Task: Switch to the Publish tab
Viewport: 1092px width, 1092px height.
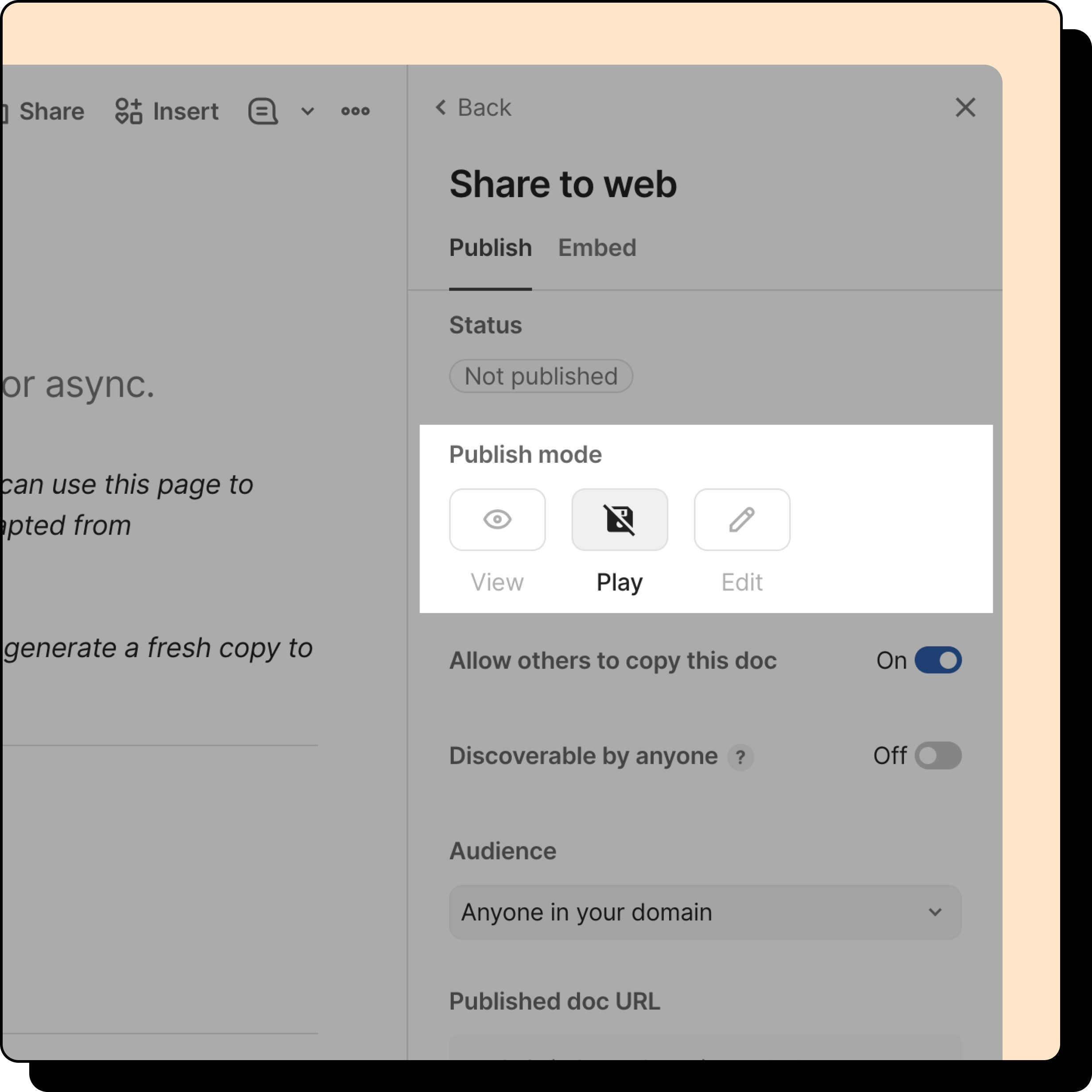Action: pos(490,248)
